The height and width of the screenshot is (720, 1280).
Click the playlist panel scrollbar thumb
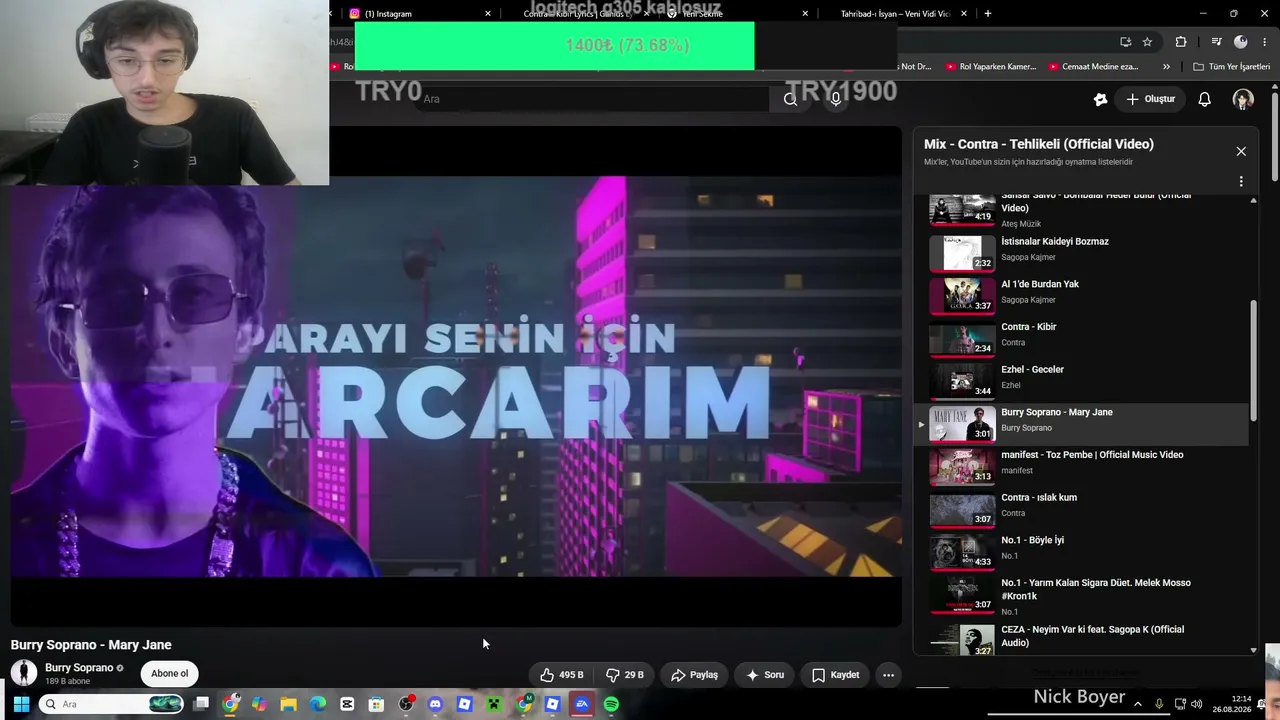click(x=1253, y=361)
